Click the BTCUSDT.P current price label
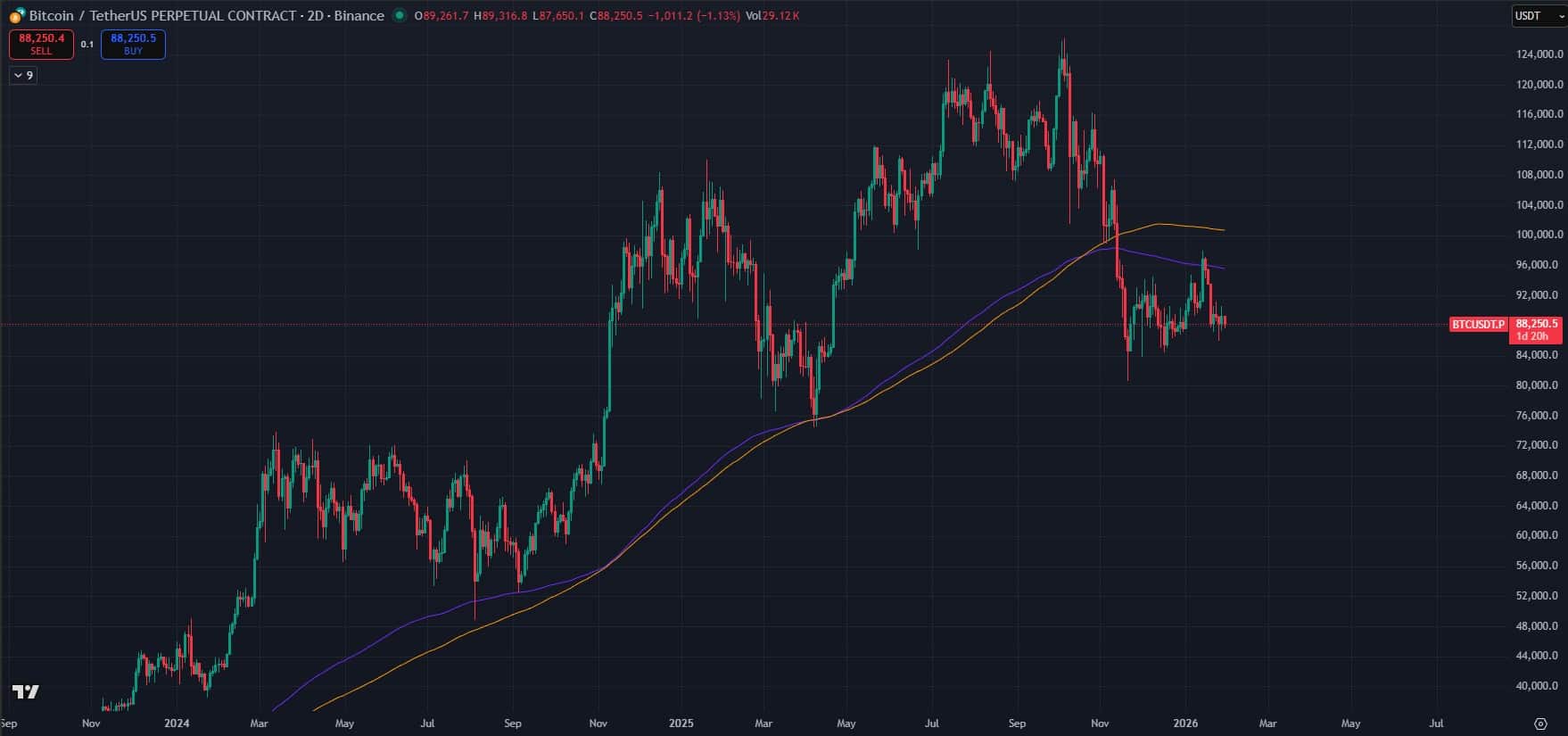 click(x=1478, y=324)
